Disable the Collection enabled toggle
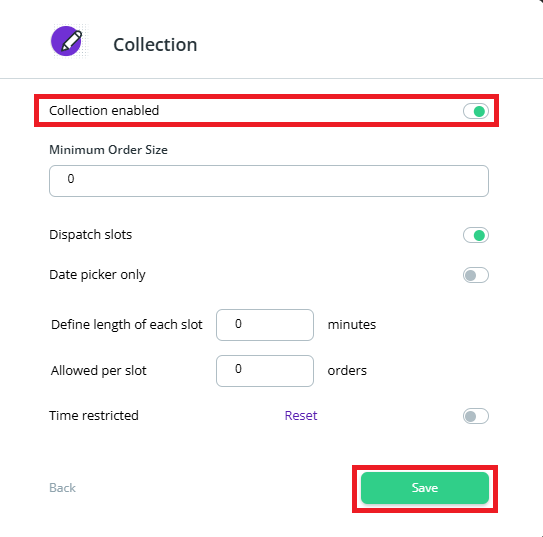The image size is (543, 537). [476, 111]
